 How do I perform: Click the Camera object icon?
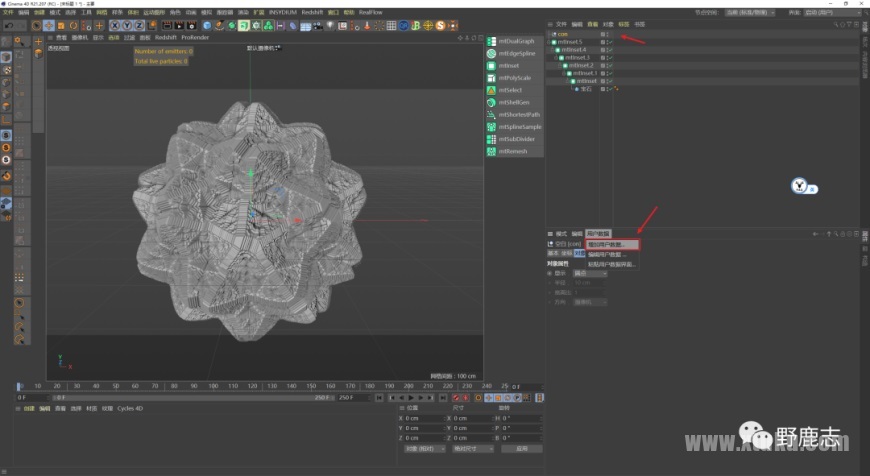[318, 26]
